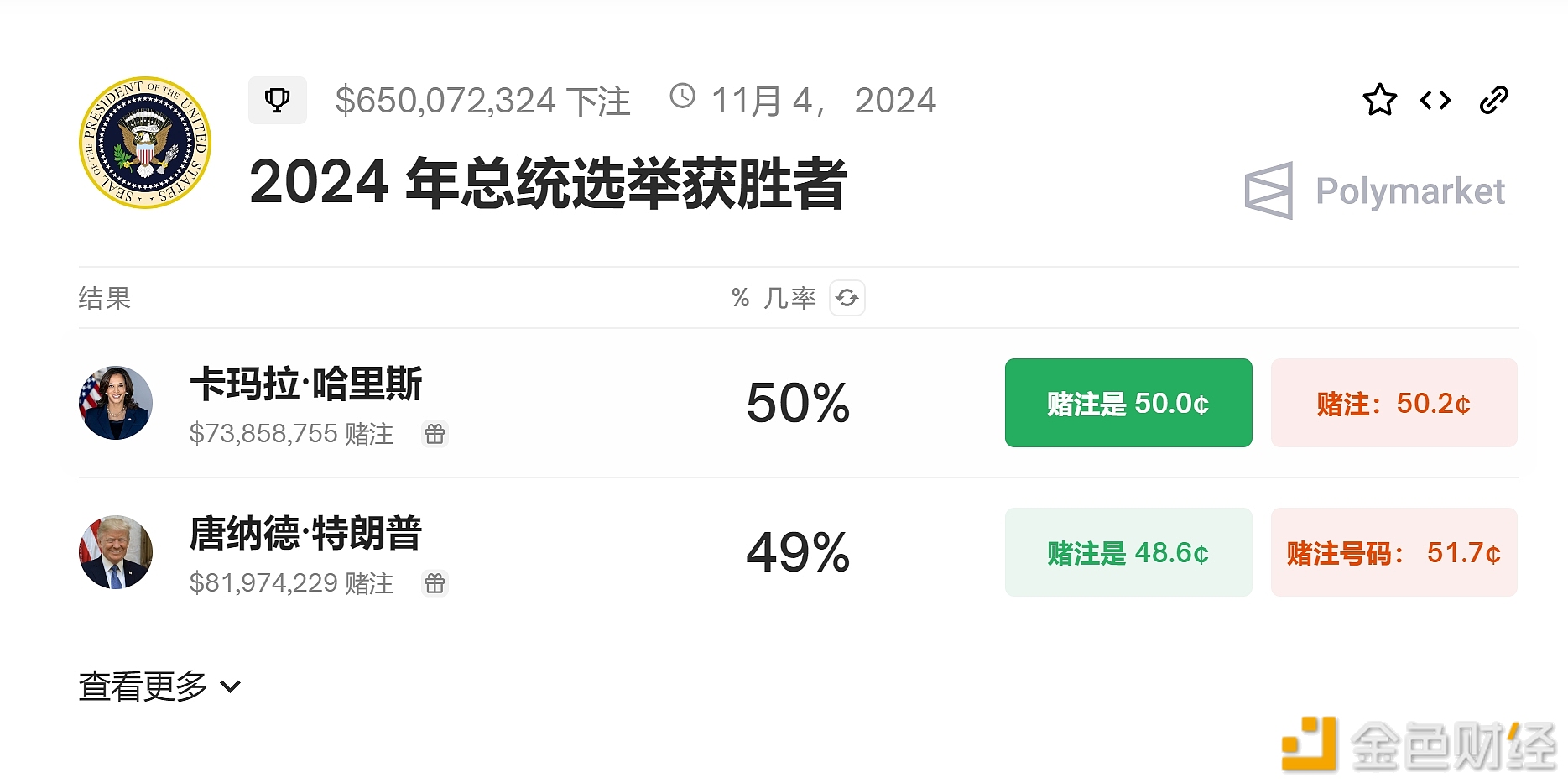点击特朗普下注额旁的礼物图标
The width and height of the screenshot is (1568, 783).
435,583
